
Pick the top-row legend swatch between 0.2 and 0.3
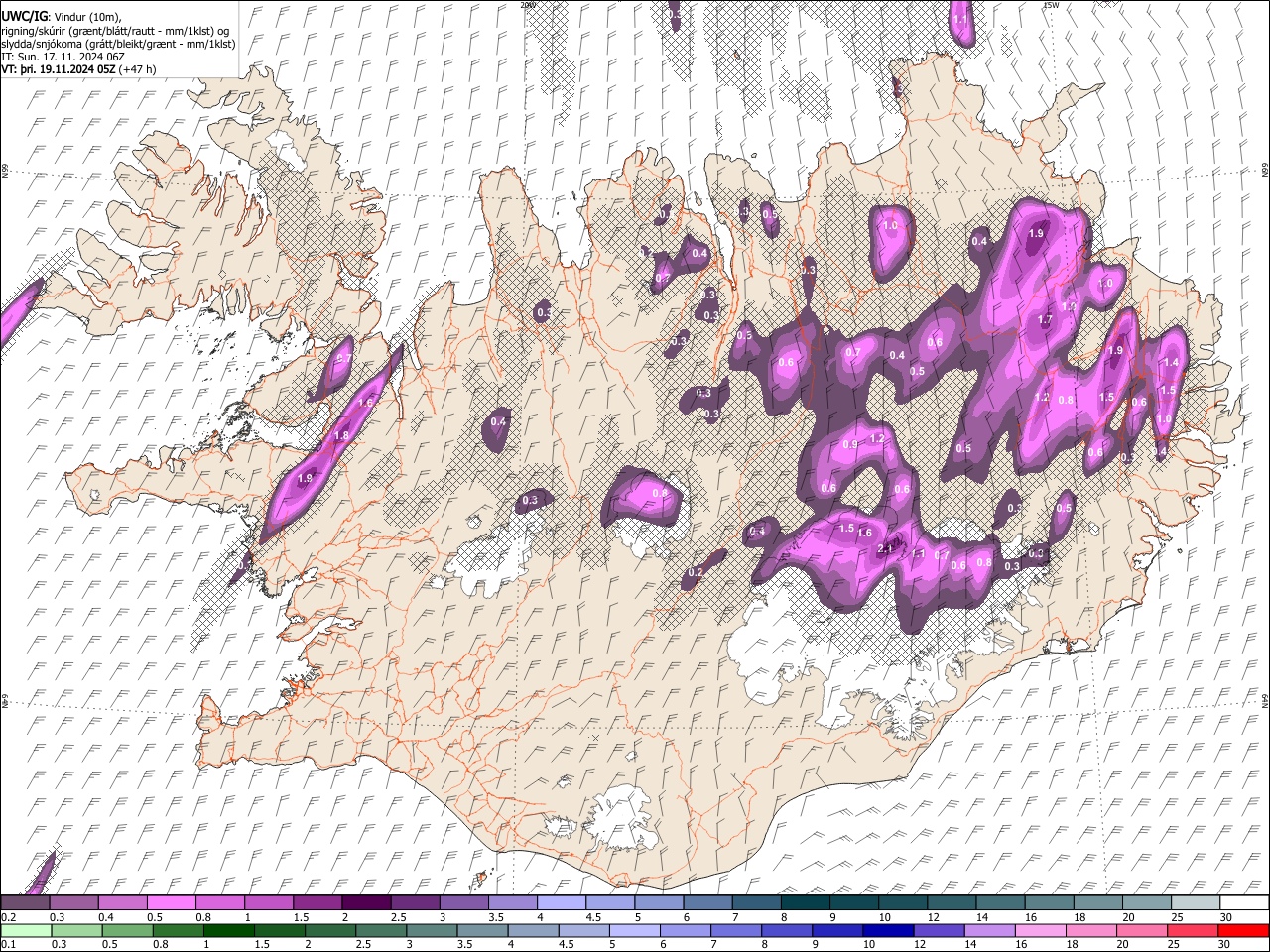(x=25, y=902)
